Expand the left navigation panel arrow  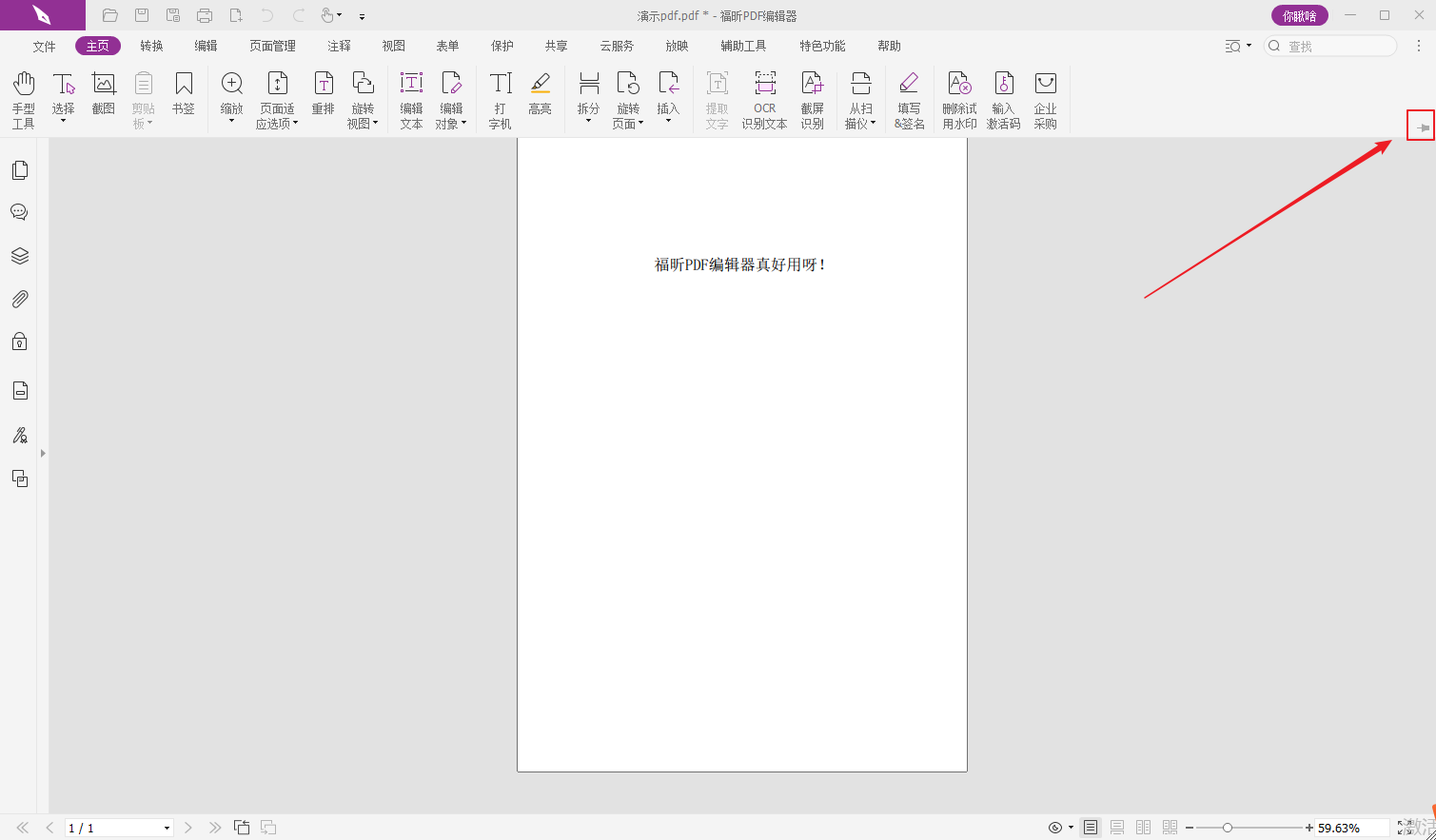pyautogui.click(x=43, y=454)
